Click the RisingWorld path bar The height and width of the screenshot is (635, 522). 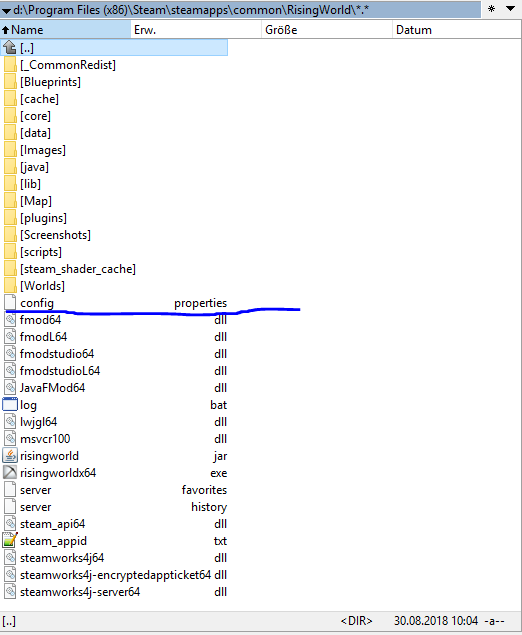click(x=241, y=9)
